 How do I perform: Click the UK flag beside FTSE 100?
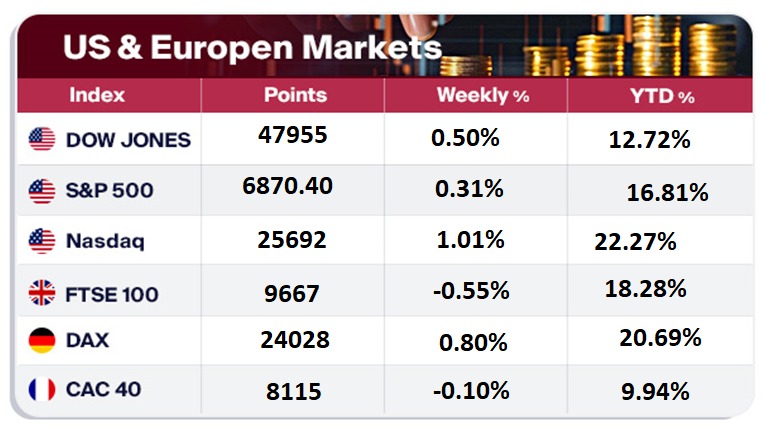pos(42,293)
